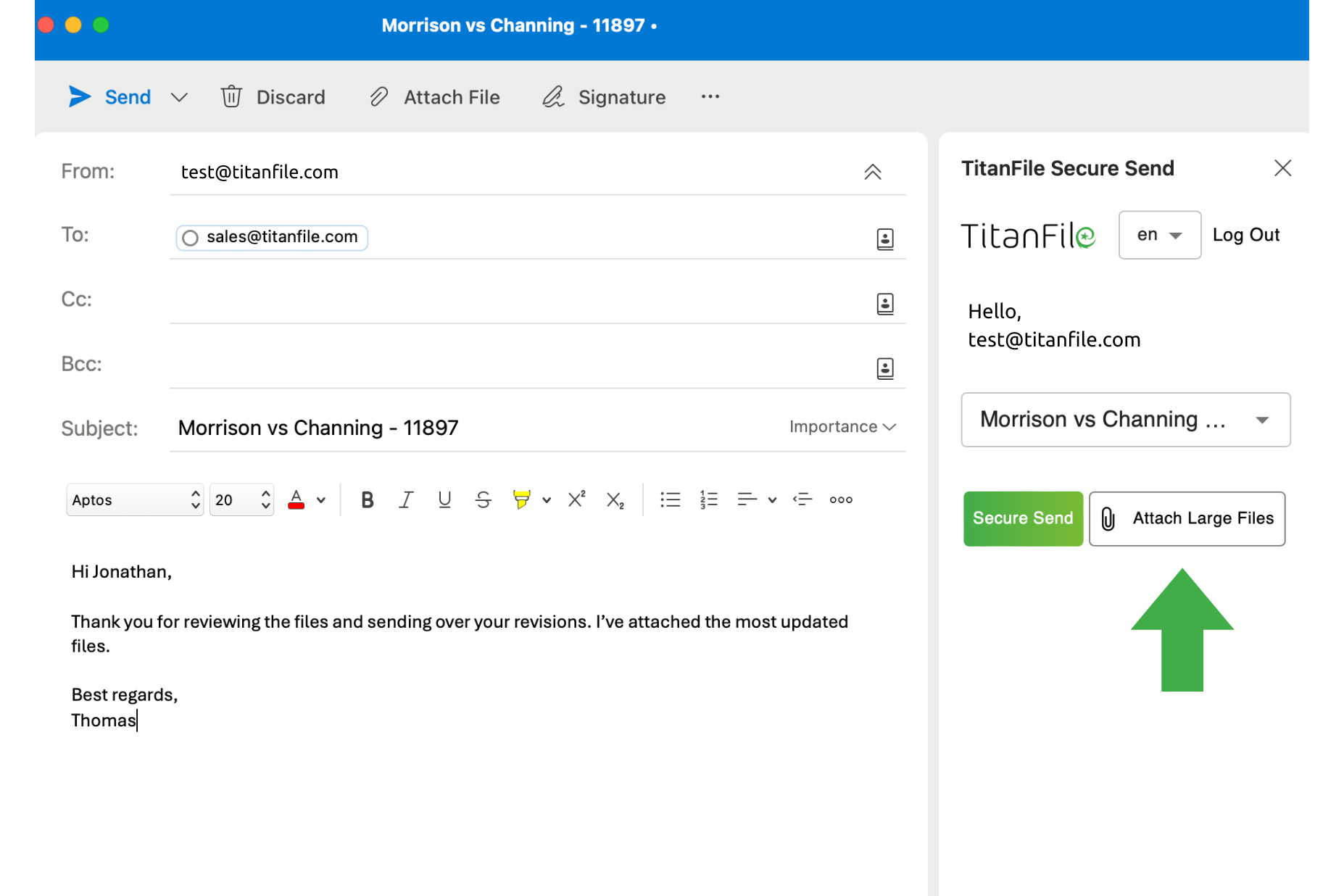Viewport: 1344px width, 896px height.
Task: Click the green Secure Send button
Action: point(1023,518)
